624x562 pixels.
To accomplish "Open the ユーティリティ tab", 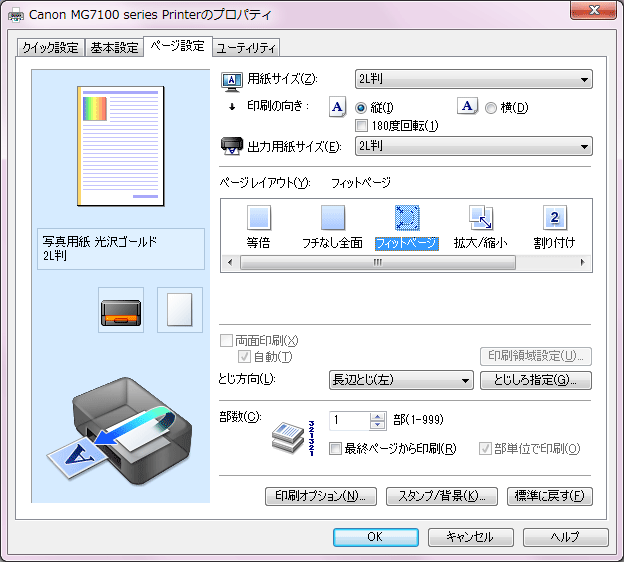I will [x=246, y=48].
